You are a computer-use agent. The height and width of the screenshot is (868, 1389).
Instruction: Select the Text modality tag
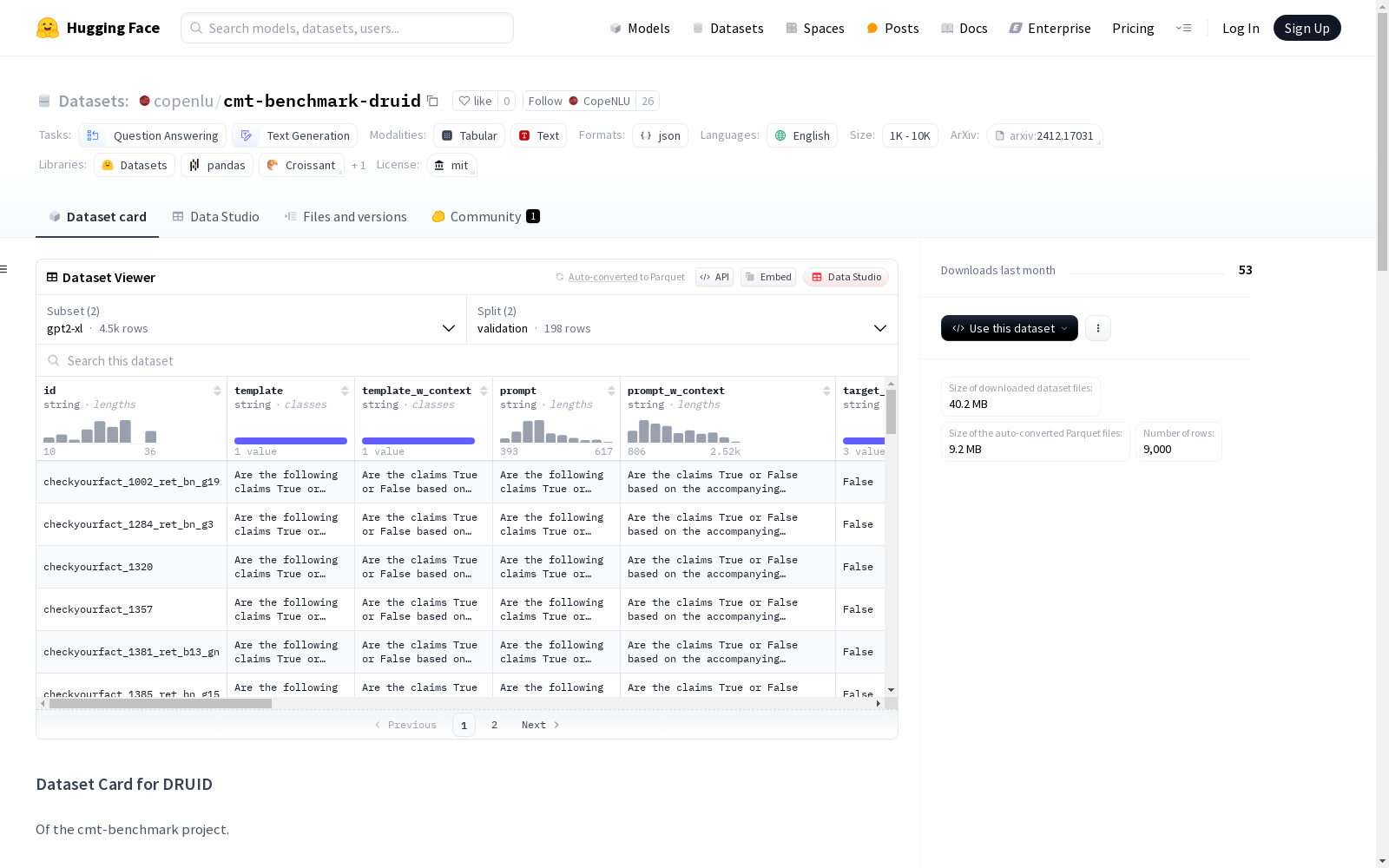[x=538, y=135]
